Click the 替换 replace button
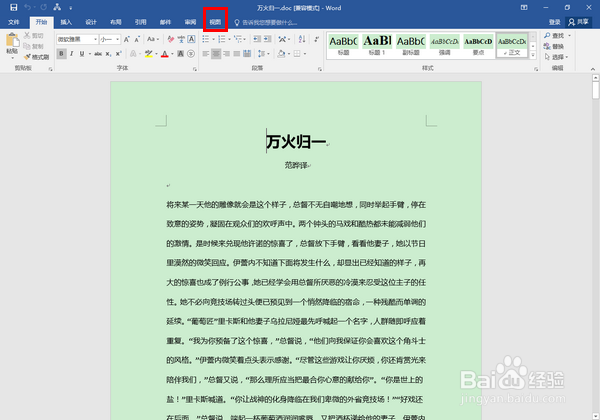Image resolution: width=600 pixels, height=420 pixels. tap(554, 46)
